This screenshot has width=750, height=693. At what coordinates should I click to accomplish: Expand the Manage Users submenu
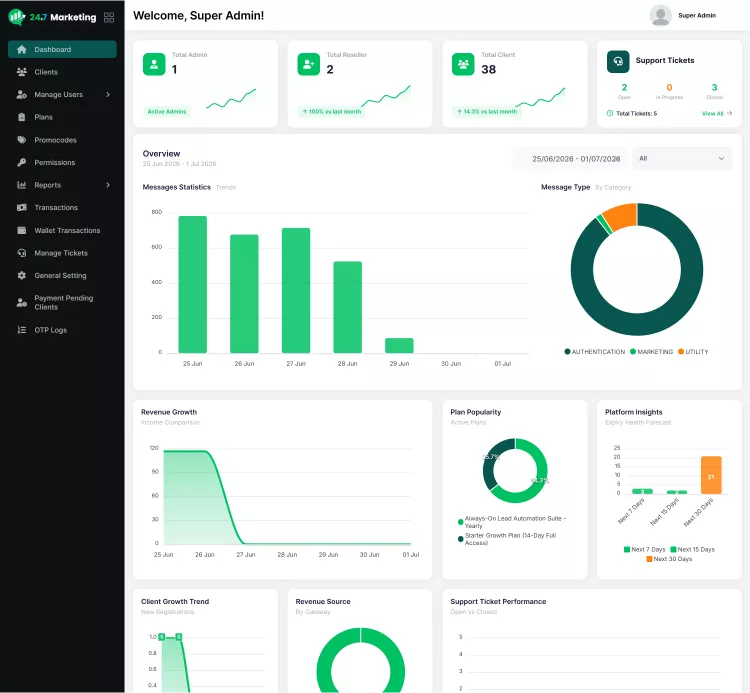click(x=108, y=95)
